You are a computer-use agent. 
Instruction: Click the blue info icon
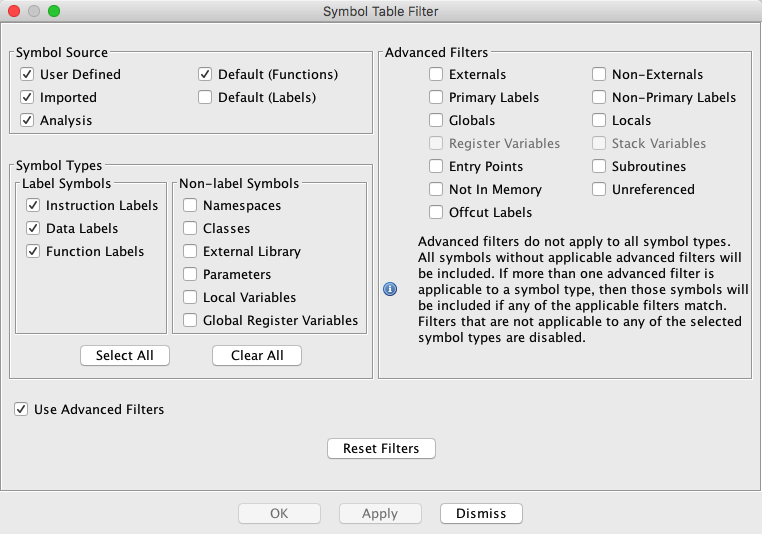[x=390, y=289]
